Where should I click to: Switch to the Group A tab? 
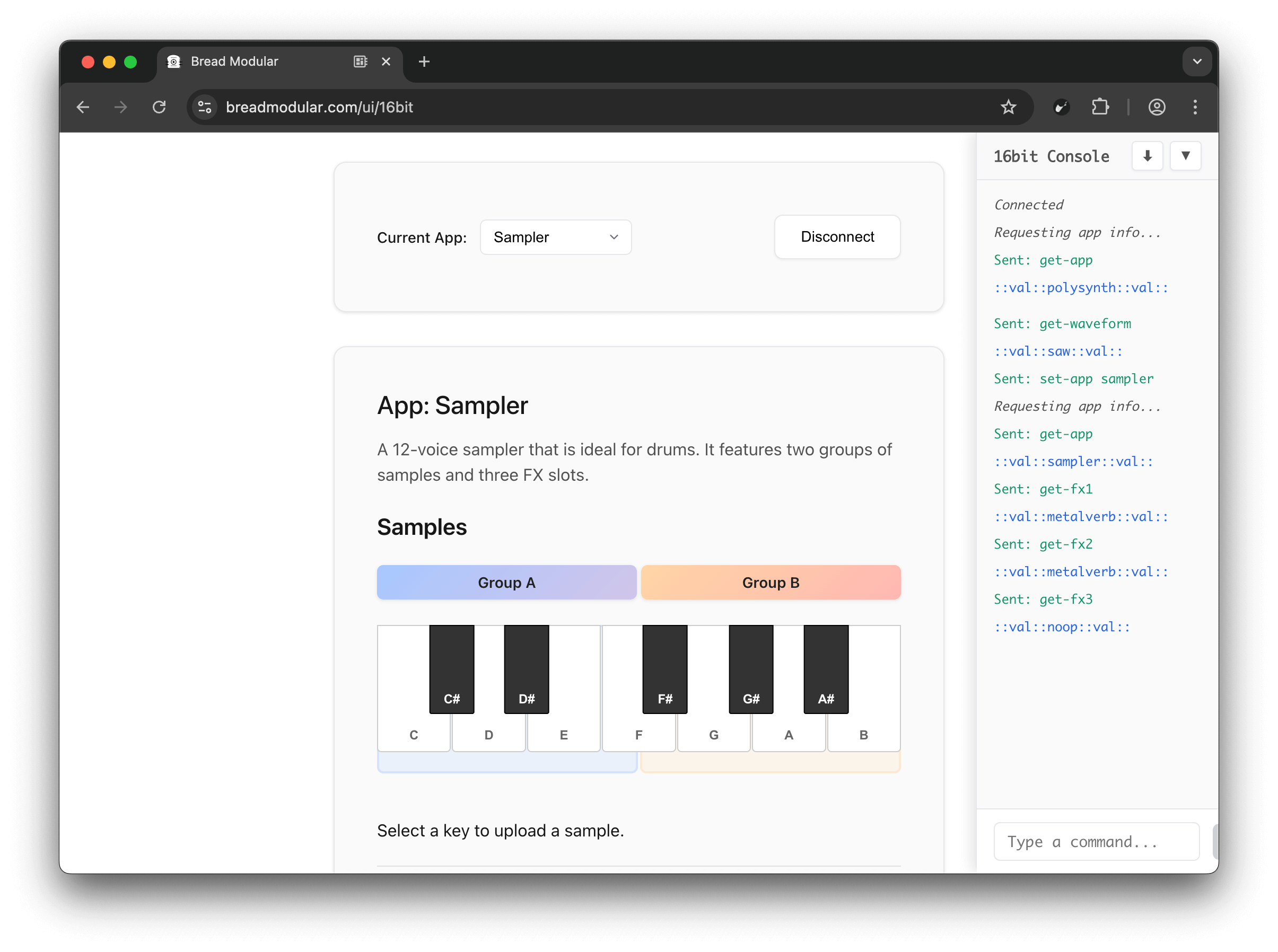[506, 582]
